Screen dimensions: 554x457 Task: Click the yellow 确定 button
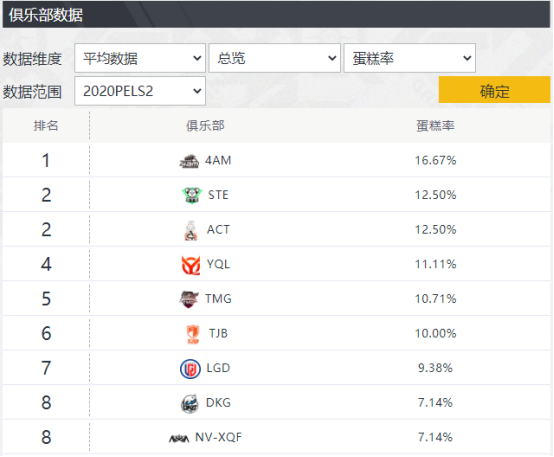tap(494, 90)
